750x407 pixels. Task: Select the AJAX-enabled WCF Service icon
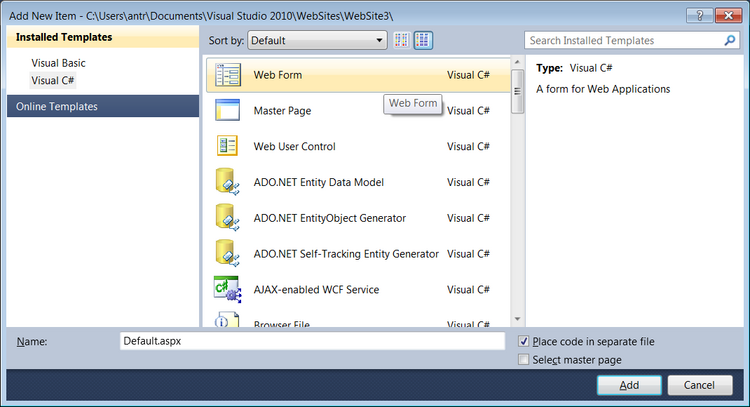click(227, 289)
